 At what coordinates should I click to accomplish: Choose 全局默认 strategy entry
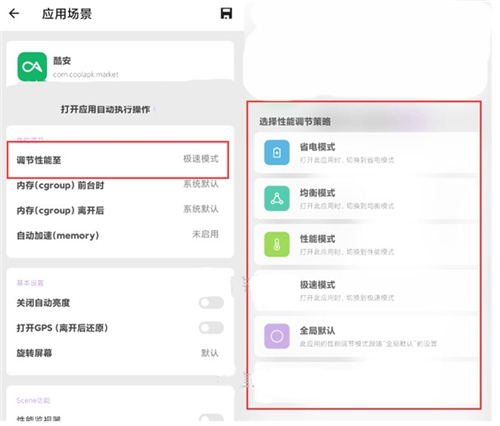coord(366,337)
